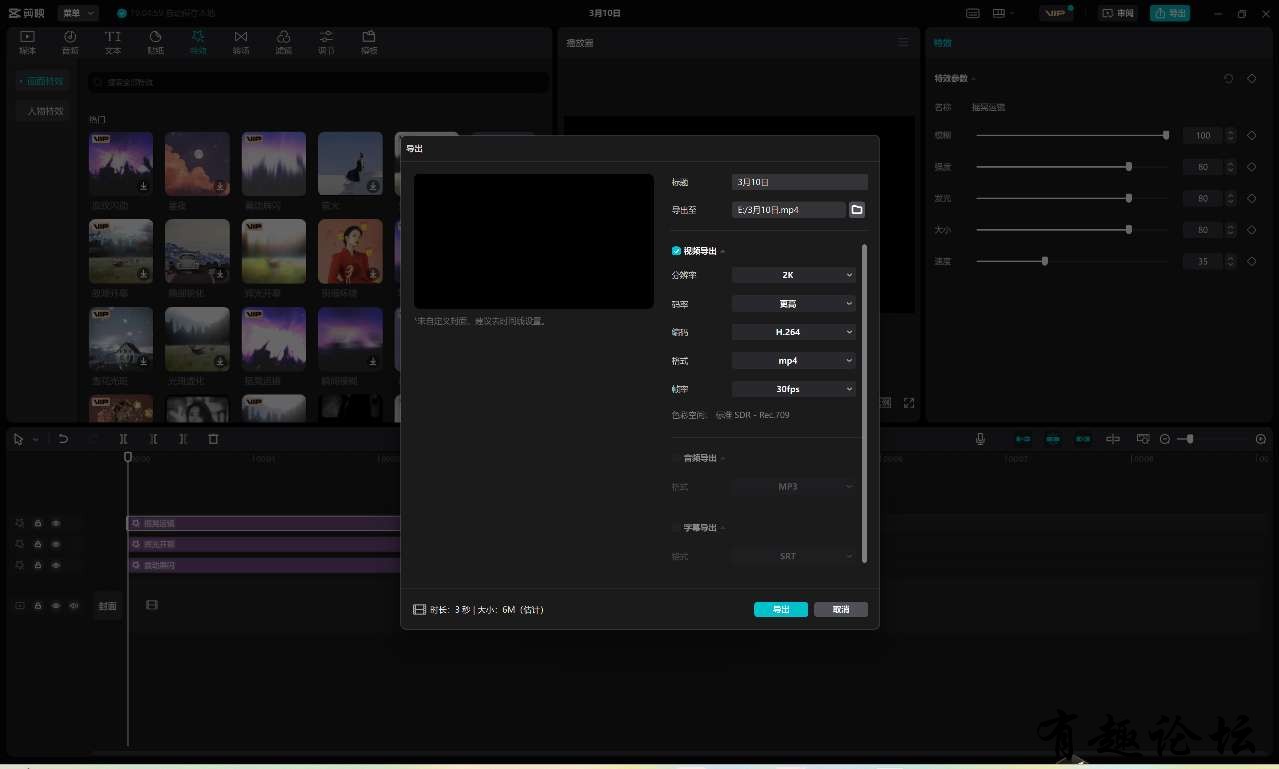1279x769 pixels.
Task: Click the microphone record icon above timeline
Action: [980, 439]
